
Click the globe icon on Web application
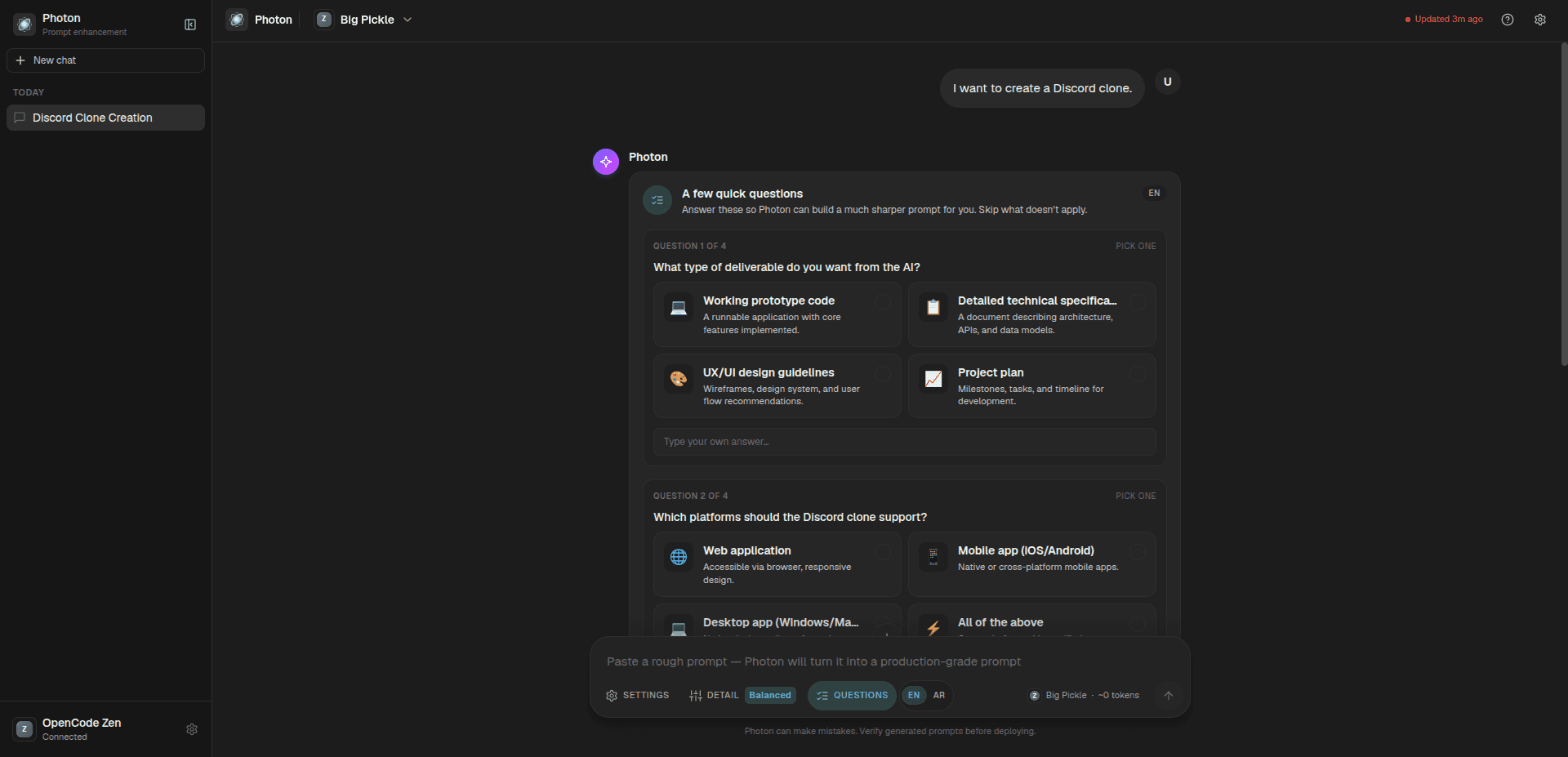[679, 557]
